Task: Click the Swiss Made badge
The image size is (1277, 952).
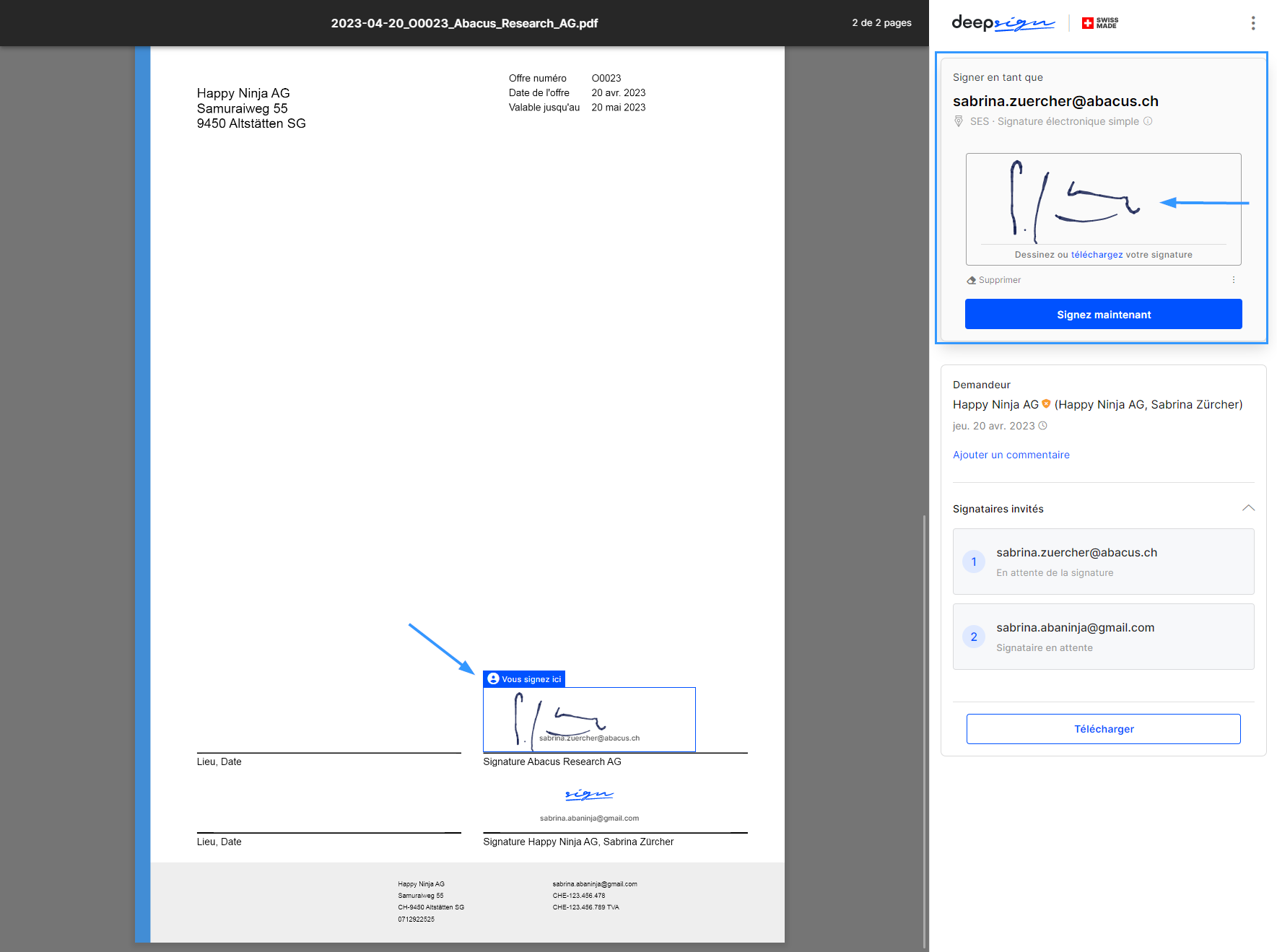Action: (1100, 23)
